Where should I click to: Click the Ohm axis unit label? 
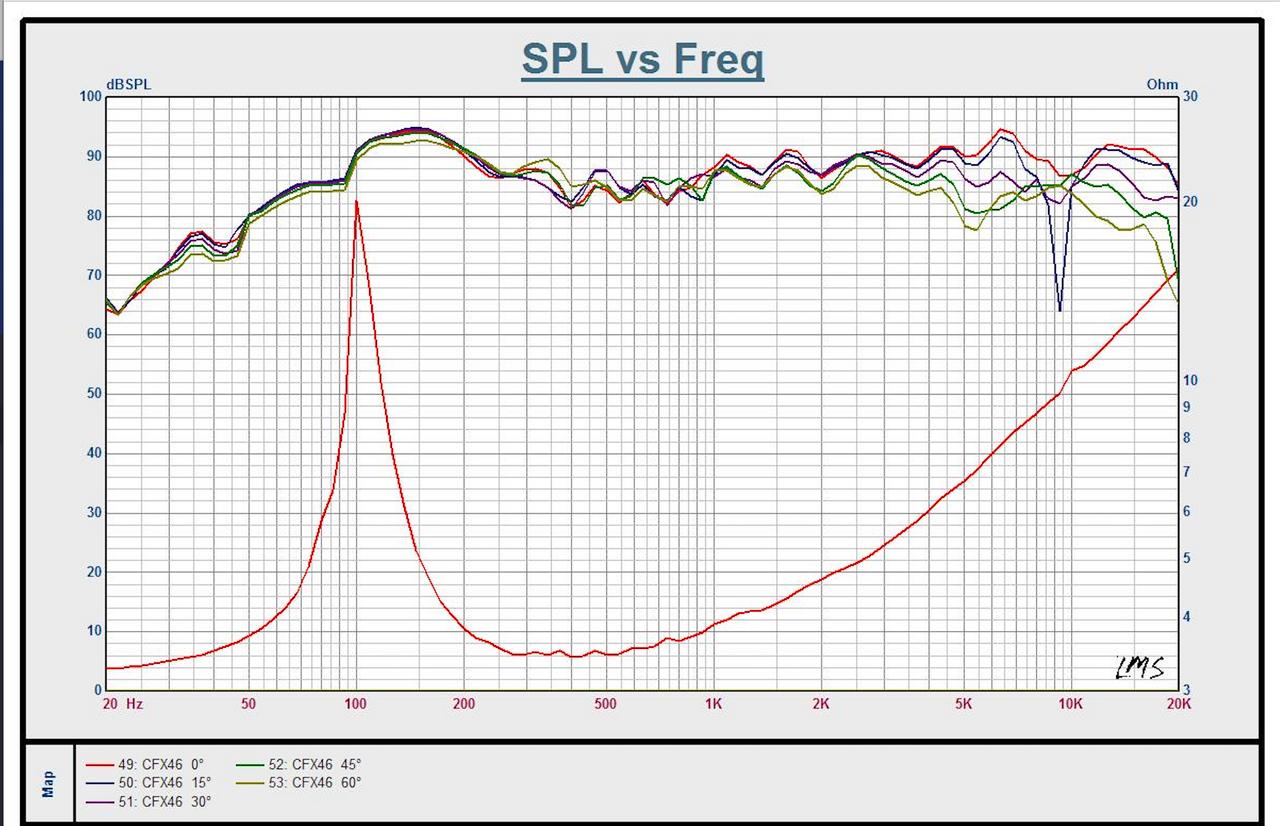point(1162,85)
